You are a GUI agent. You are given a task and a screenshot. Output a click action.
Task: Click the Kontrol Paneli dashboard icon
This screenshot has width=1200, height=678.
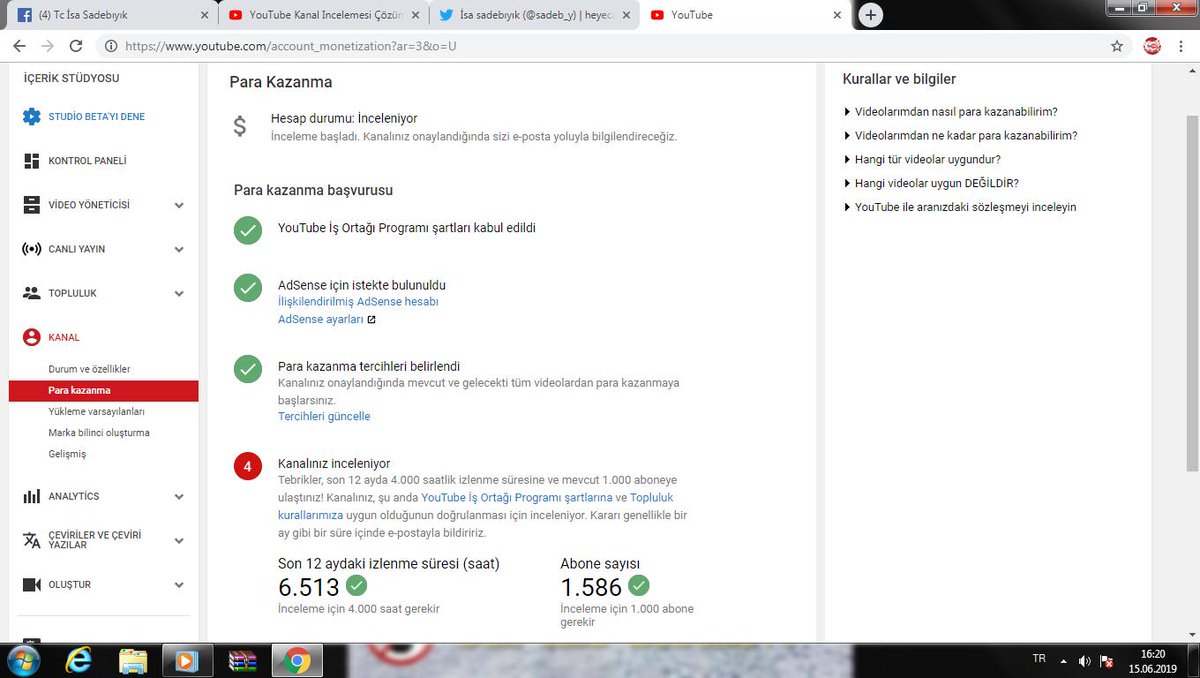pyautogui.click(x=31, y=161)
